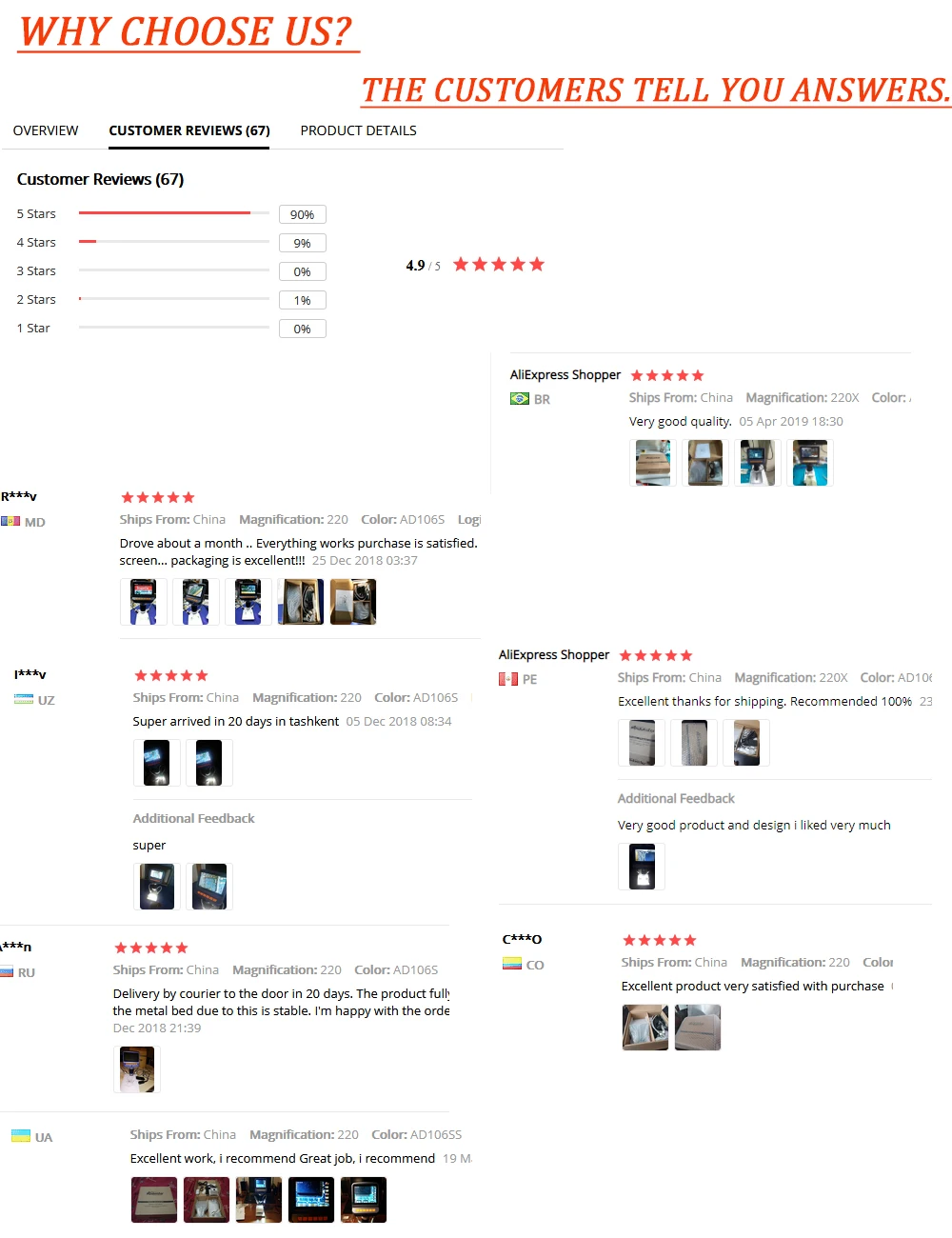Select the CUSTOMER REVIEWS (67) tab

coord(189,130)
